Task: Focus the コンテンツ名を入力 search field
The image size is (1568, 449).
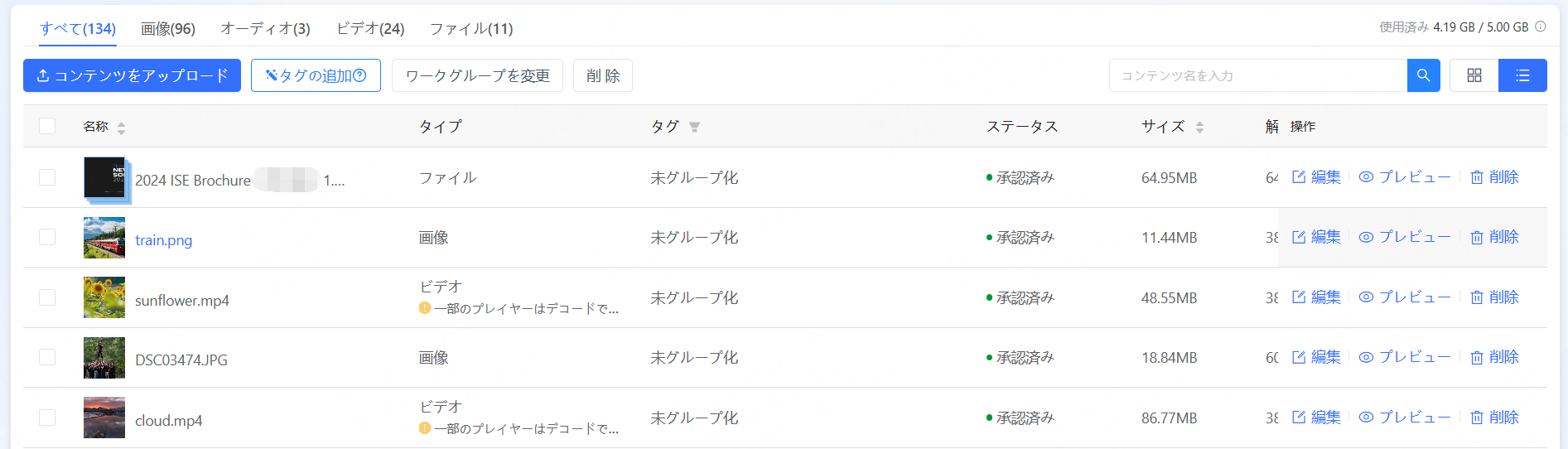Action: (x=1257, y=75)
